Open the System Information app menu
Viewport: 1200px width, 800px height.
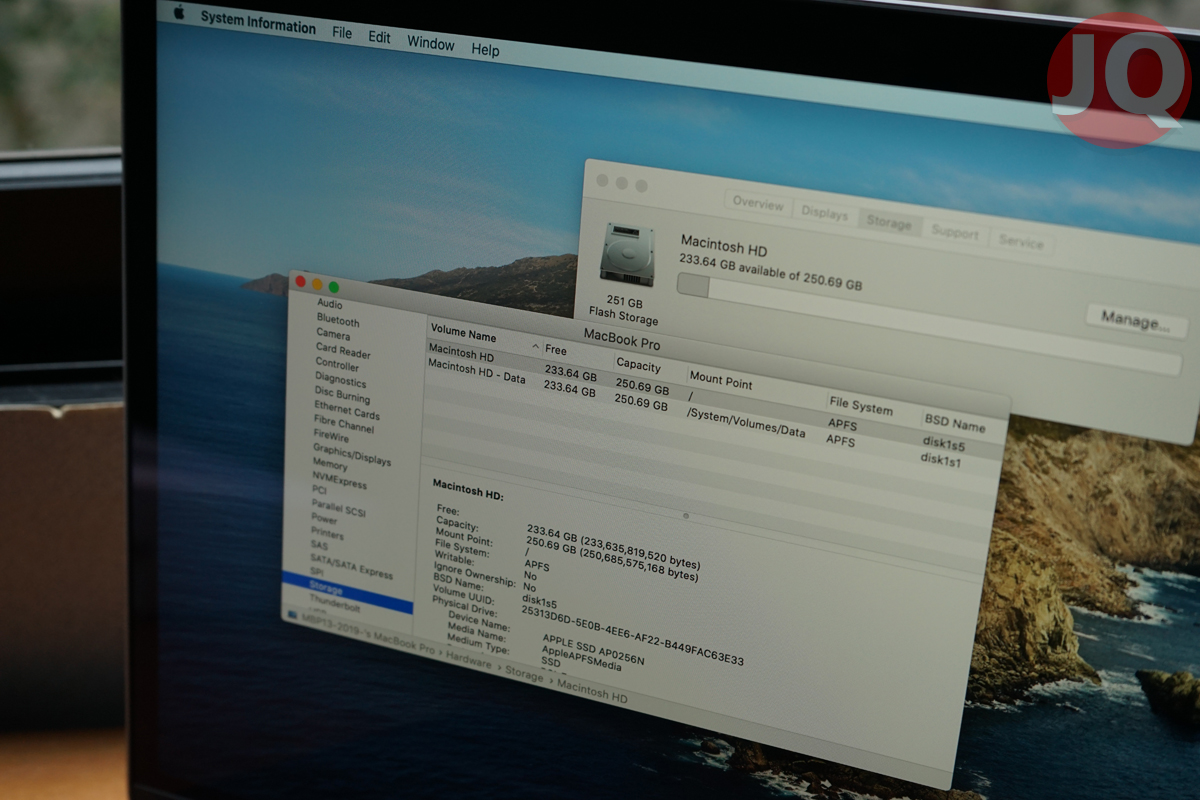258,23
